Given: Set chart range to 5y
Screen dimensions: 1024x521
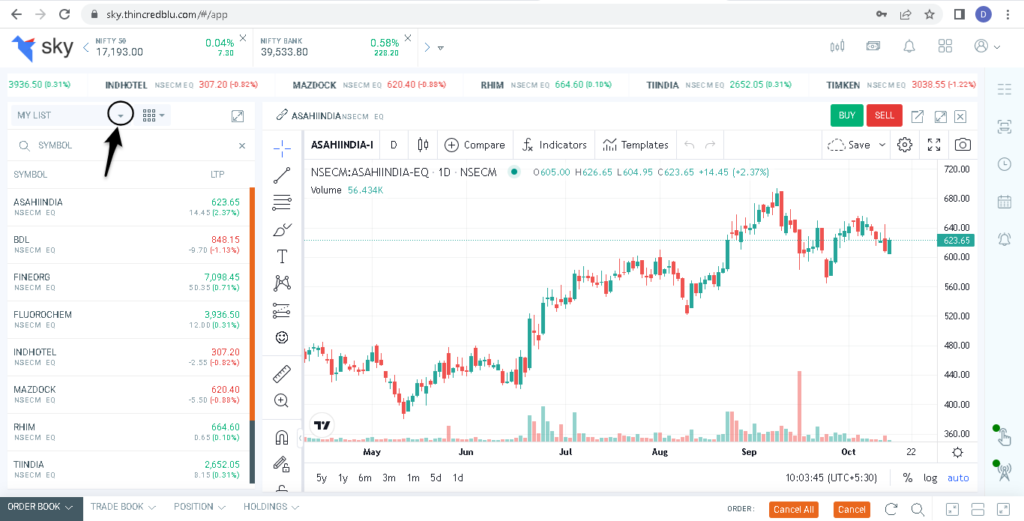Looking at the screenshot, I should (321, 478).
